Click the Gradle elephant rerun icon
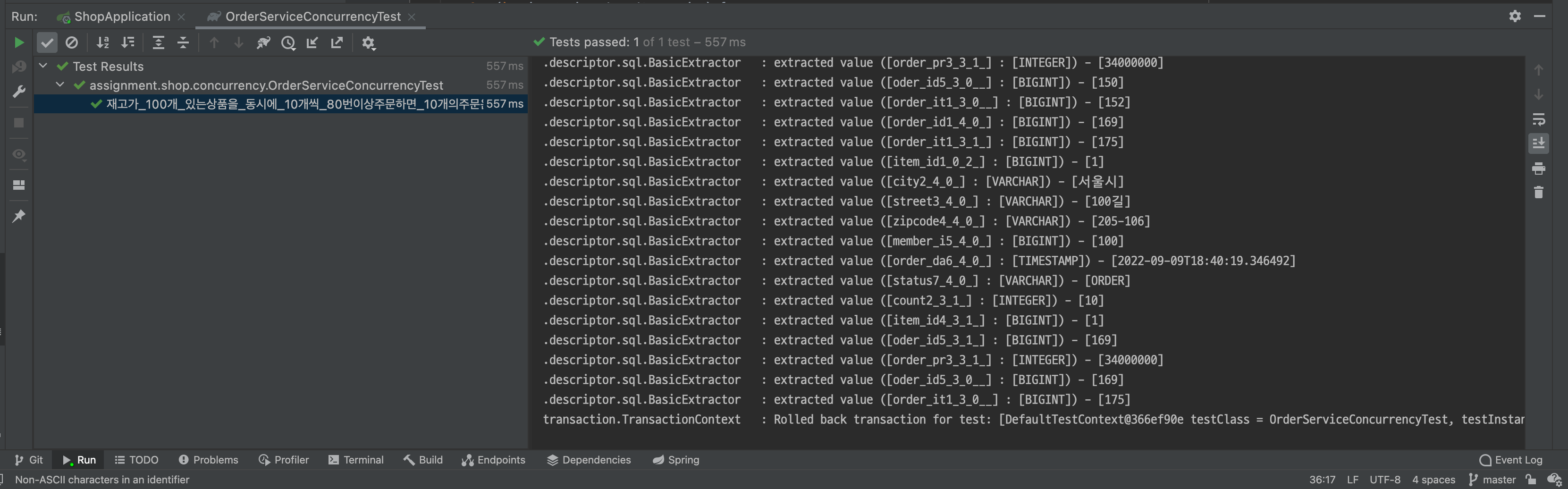This screenshot has width=1568, height=489. [x=263, y=42]
